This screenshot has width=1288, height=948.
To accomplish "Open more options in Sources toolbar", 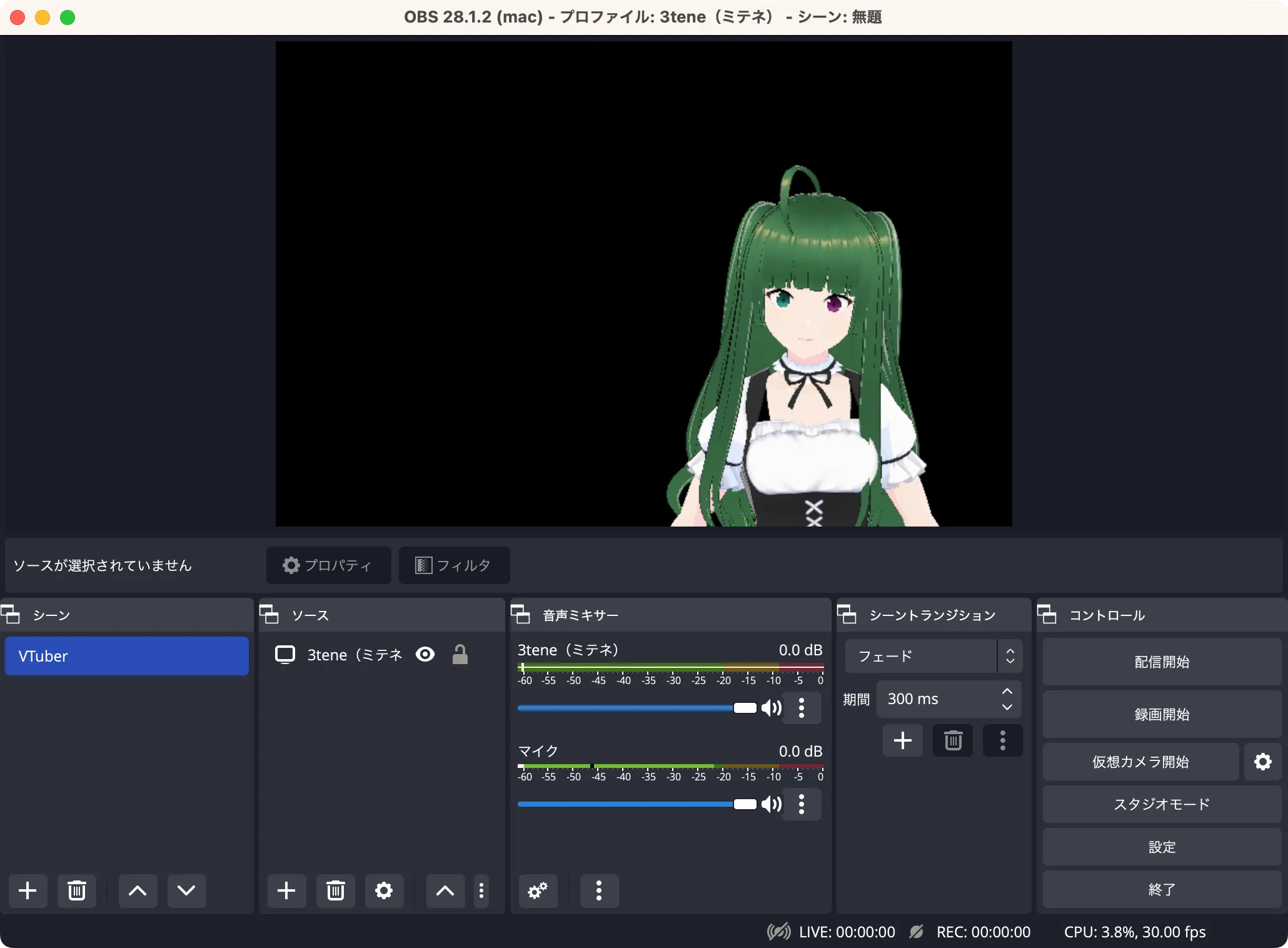I will click(x=481, y=890).
